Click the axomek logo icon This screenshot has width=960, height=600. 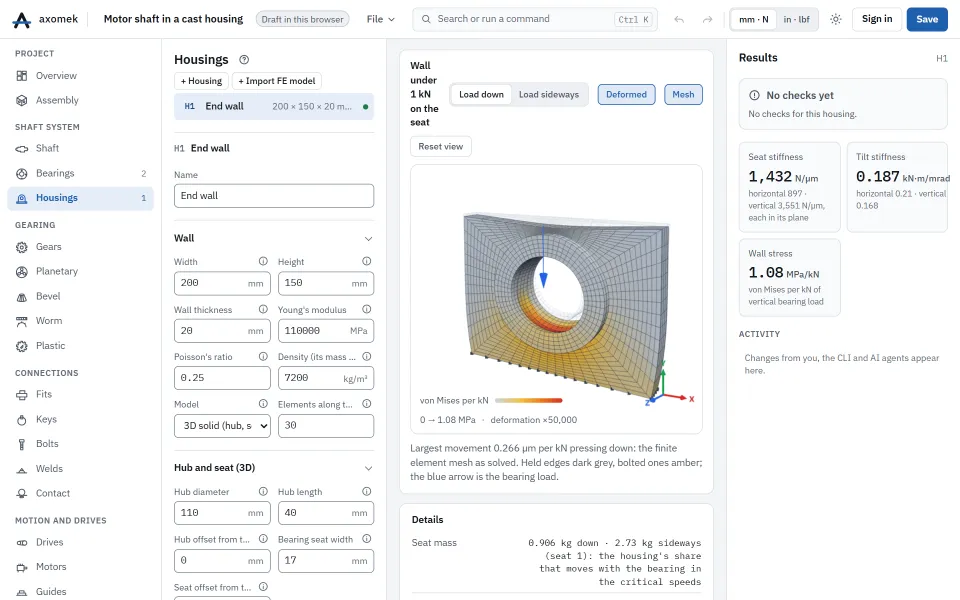coord(21,20)
